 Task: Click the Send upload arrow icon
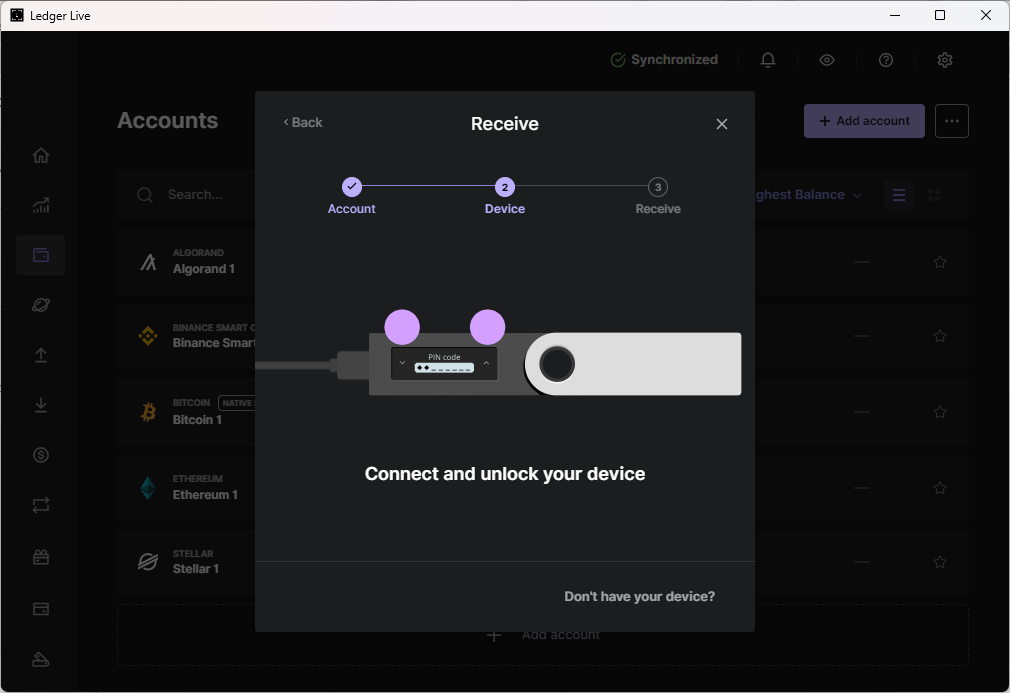click(x=41, y=355)
